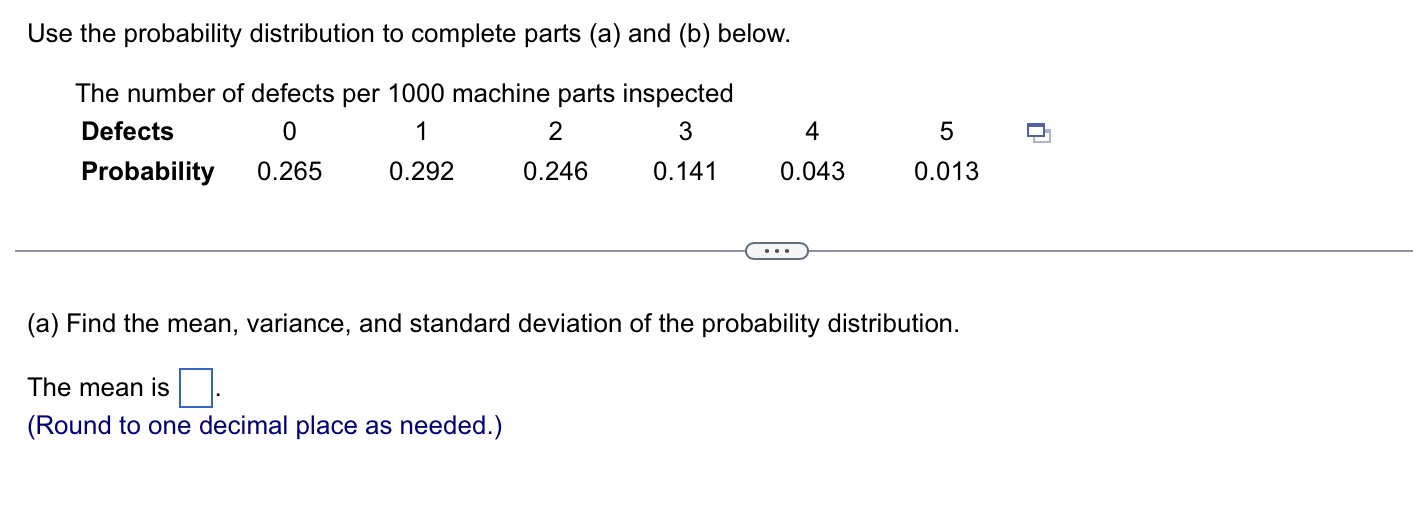The height and width of the screenshot is (508, 1413).
Task: Click the part (a) question text
Action: coord(494,324)
